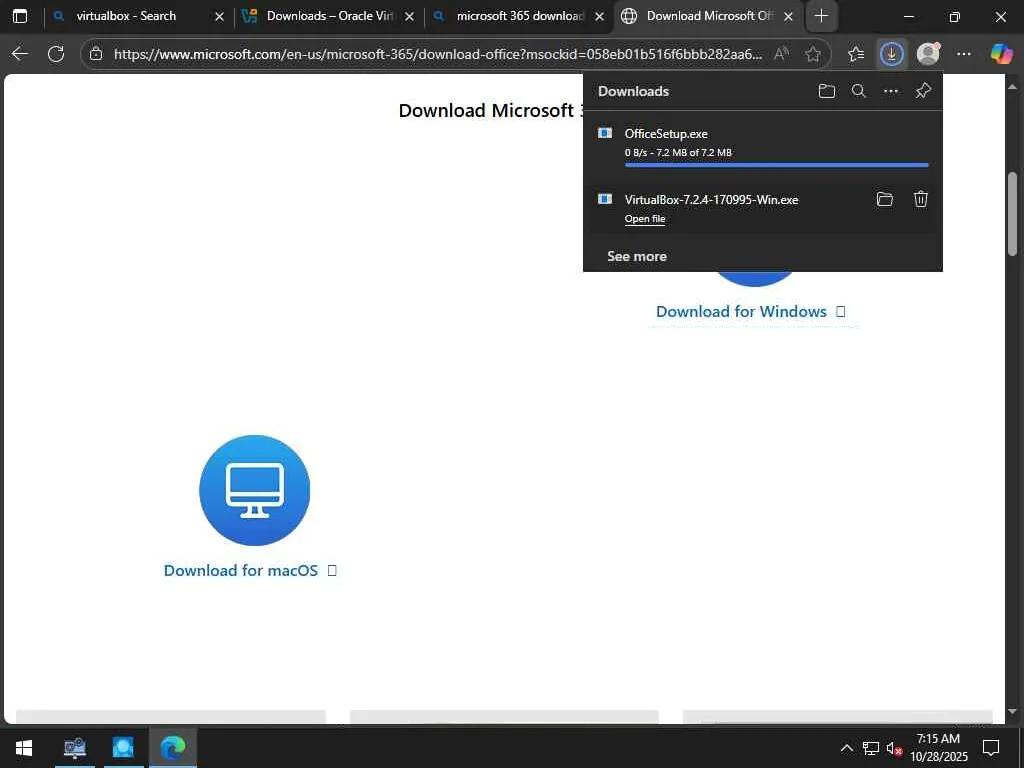Switch to Microsoft Edge in taskbar
1024x768 pixels.
[x=172, y=748]
